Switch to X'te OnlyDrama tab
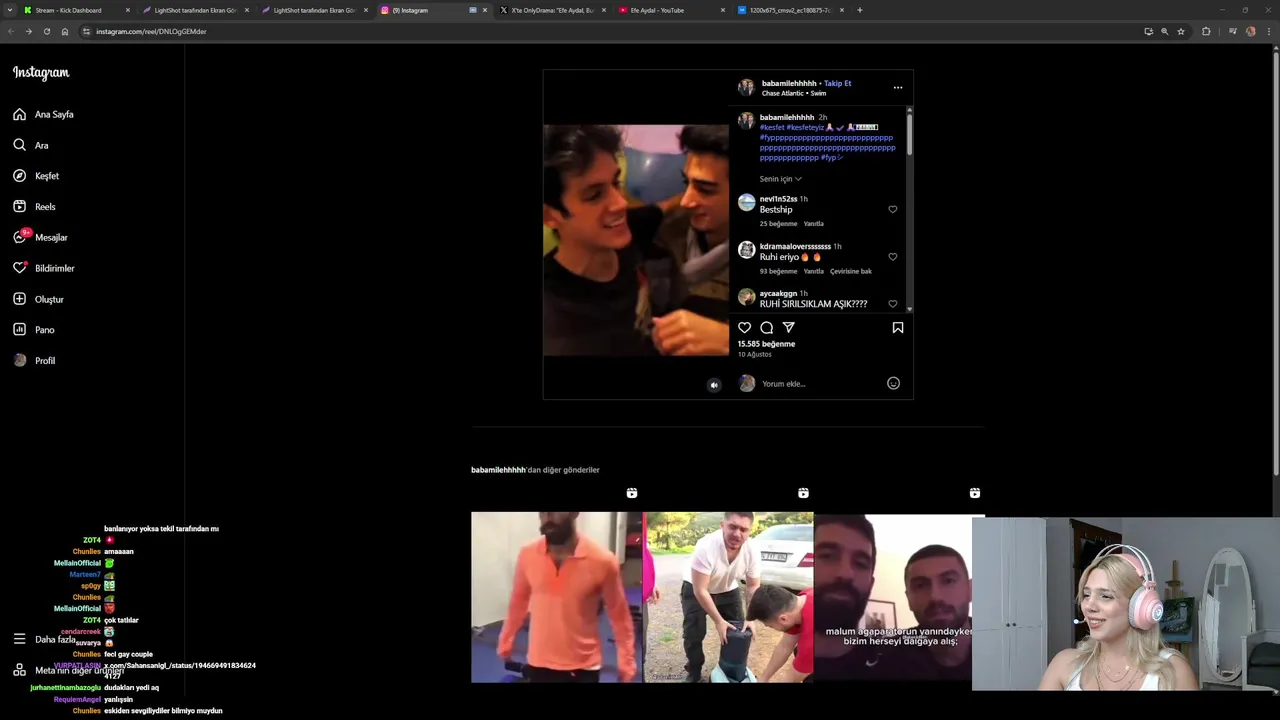The height and width of the screenshot is (720, 1280). point(552,10)
